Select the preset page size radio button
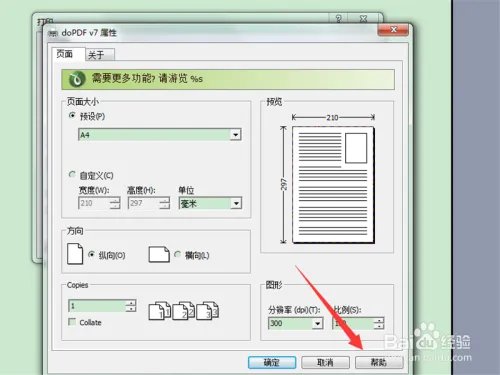 click(x=72, y=115)
